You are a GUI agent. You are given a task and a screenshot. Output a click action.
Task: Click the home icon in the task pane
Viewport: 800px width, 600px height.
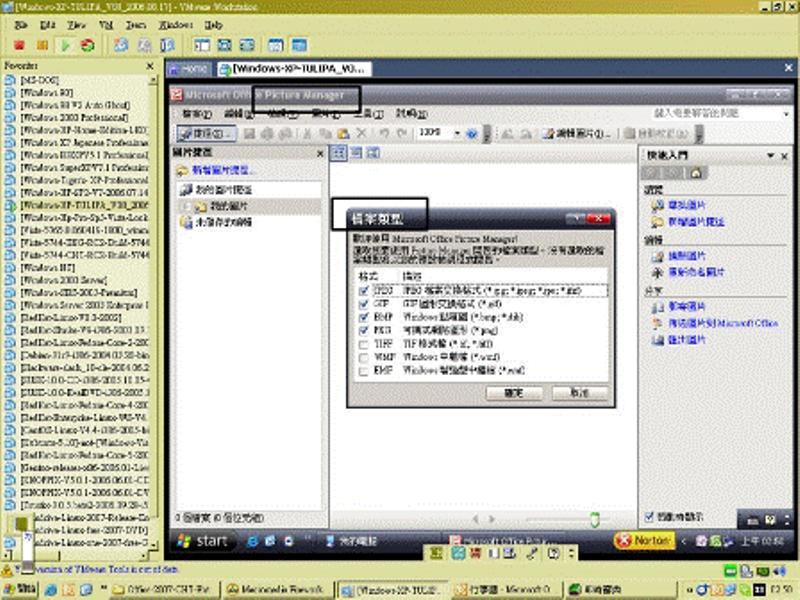pyautogui.click(x=695, y=173)
